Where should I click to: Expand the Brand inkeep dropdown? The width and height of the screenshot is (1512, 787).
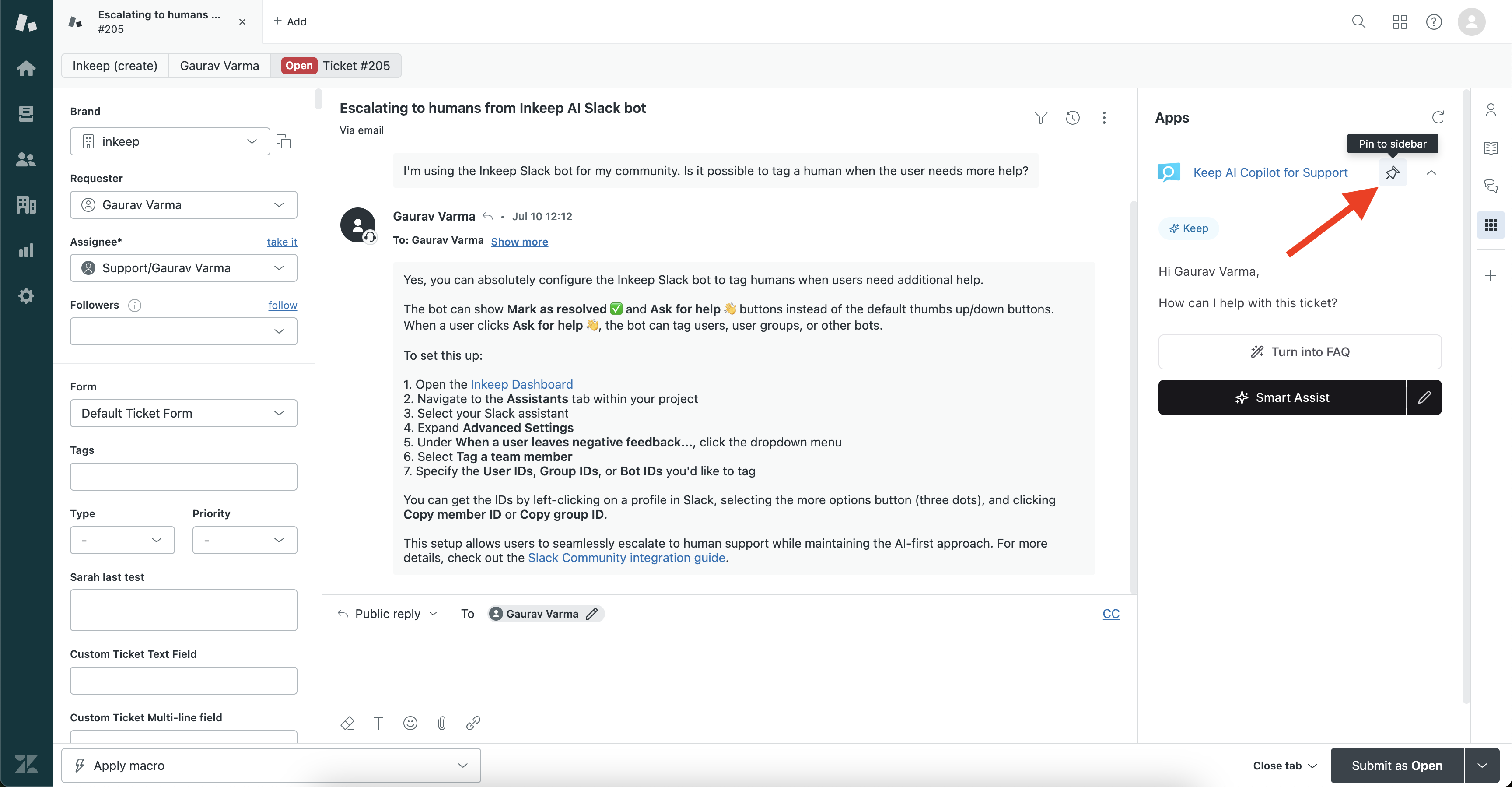[170, 141]
